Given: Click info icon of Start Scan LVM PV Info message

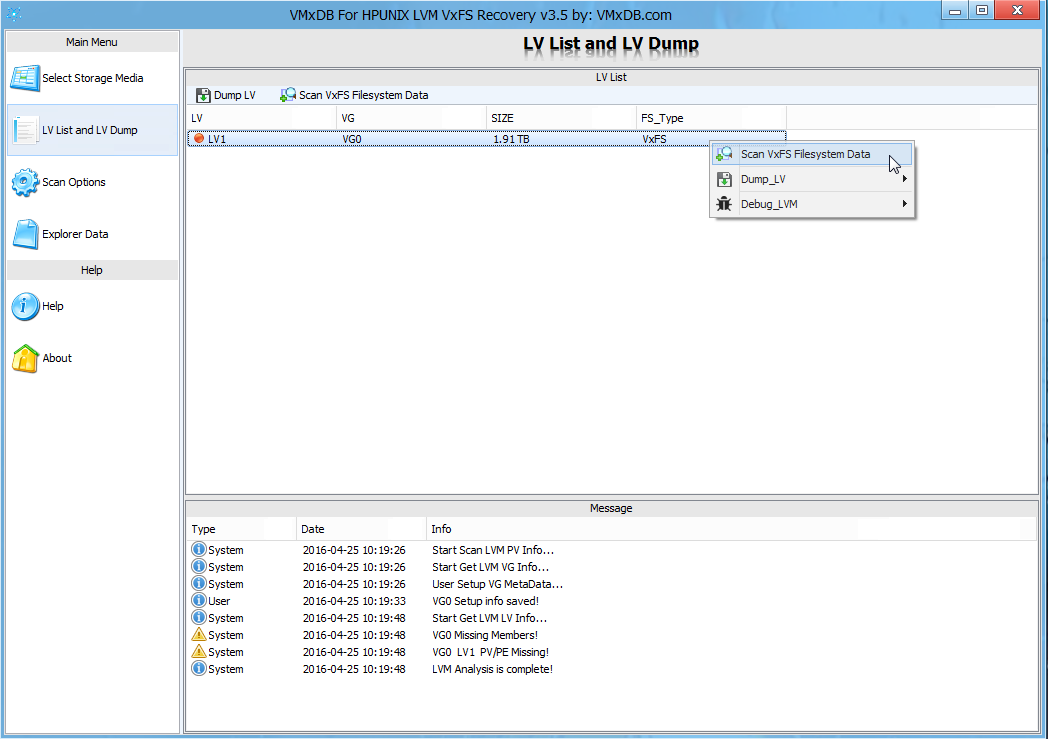Looking at the screenshot, I should (x=199, y=549).
